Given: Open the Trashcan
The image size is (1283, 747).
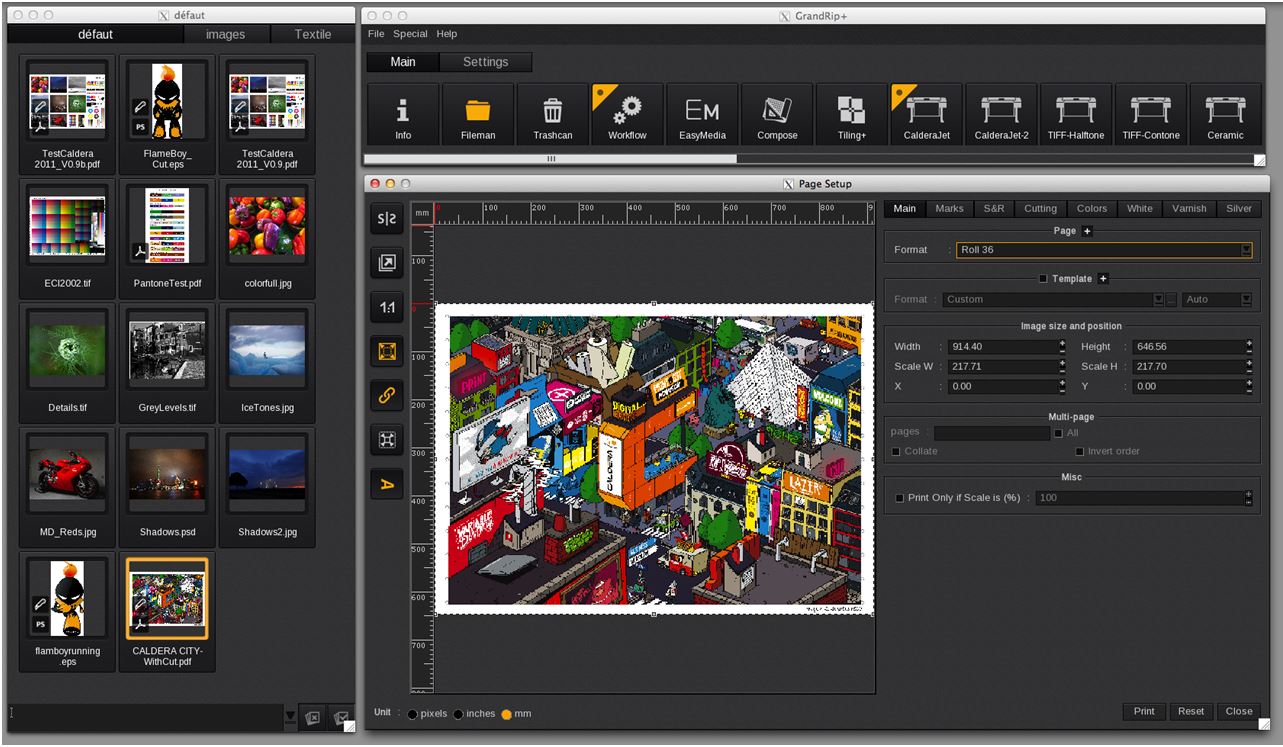Looking at the screenshot, I should 552,113.
